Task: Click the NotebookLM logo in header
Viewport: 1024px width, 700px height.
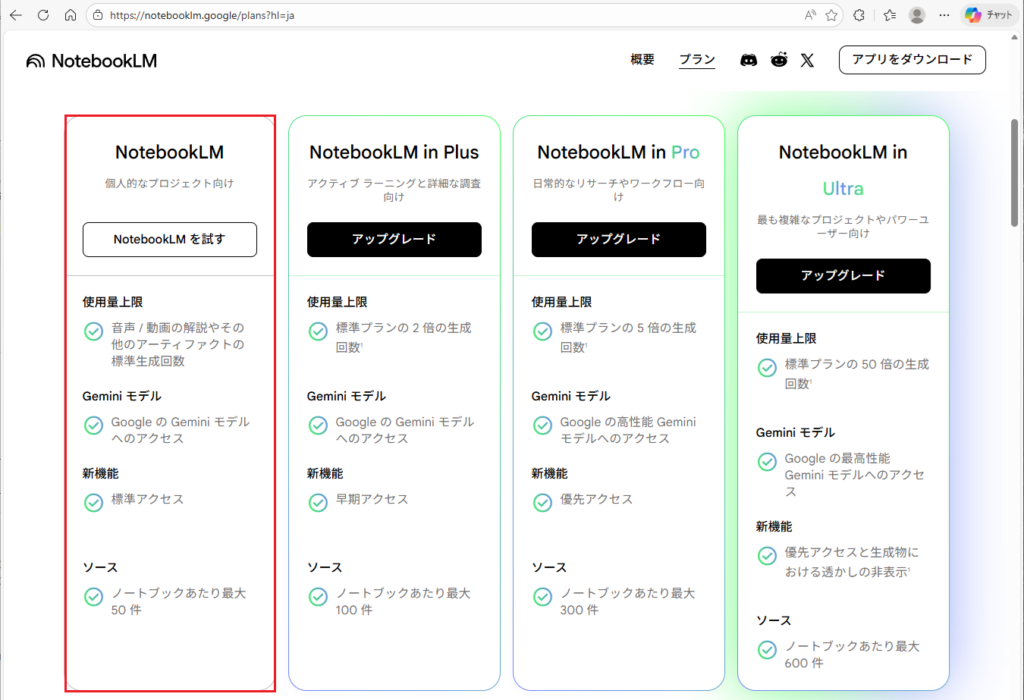Action: point(92,61)
